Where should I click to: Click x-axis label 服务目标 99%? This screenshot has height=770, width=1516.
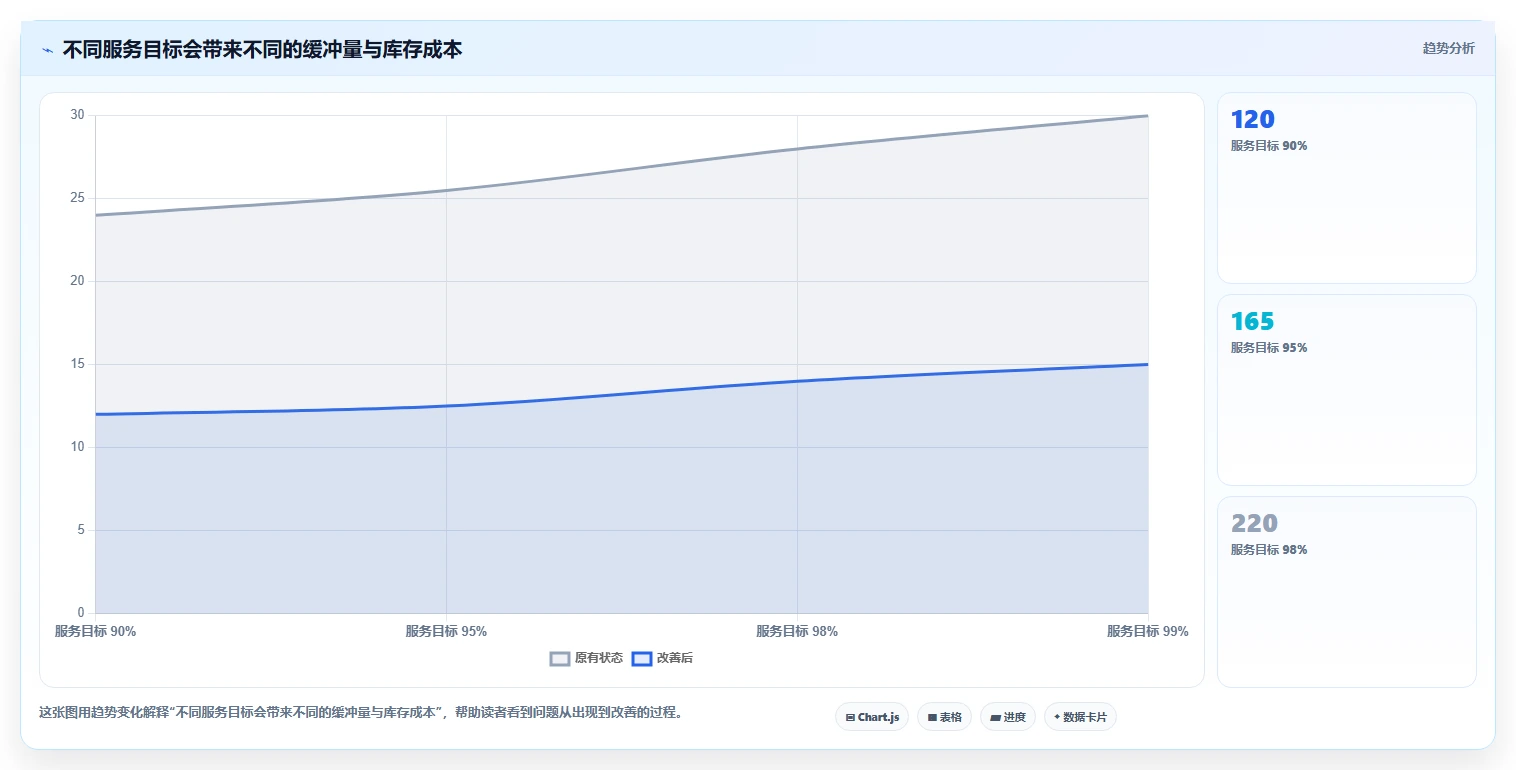(1148, 631)
